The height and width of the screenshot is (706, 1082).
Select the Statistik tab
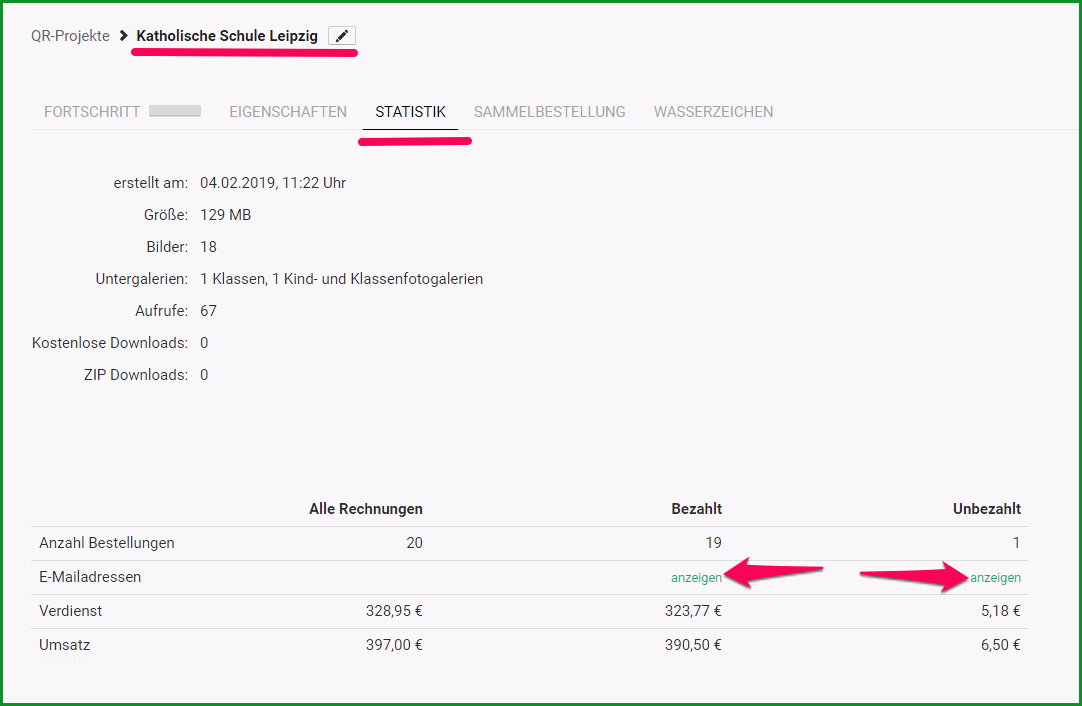[x=411, y=112]
